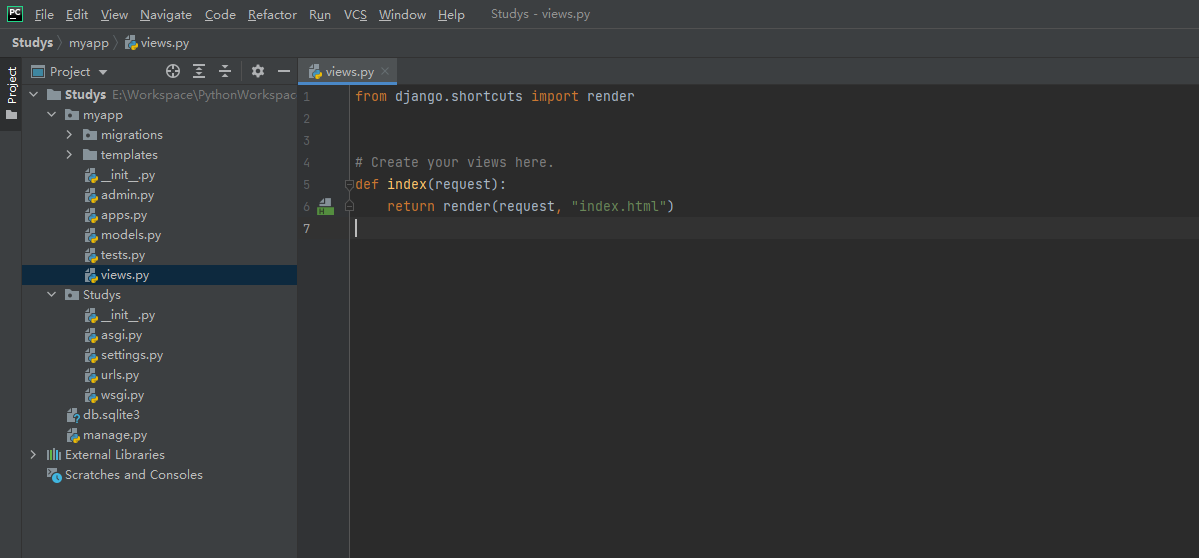Select db.sqlite3 in the project tree

point(103,414)
